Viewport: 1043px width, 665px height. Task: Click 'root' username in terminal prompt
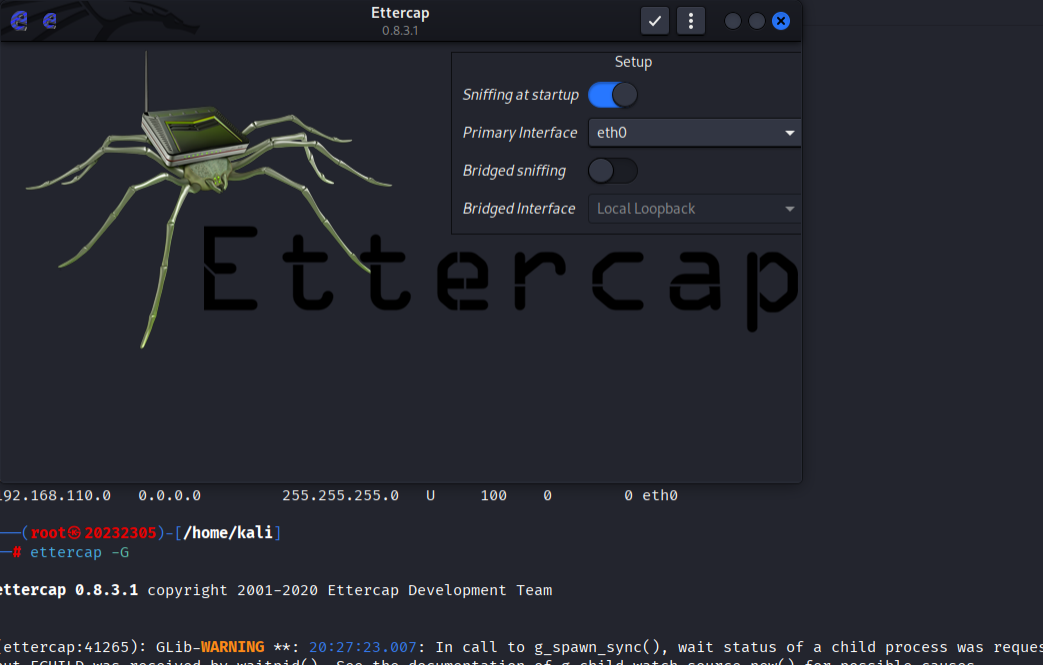click(49, 533)
